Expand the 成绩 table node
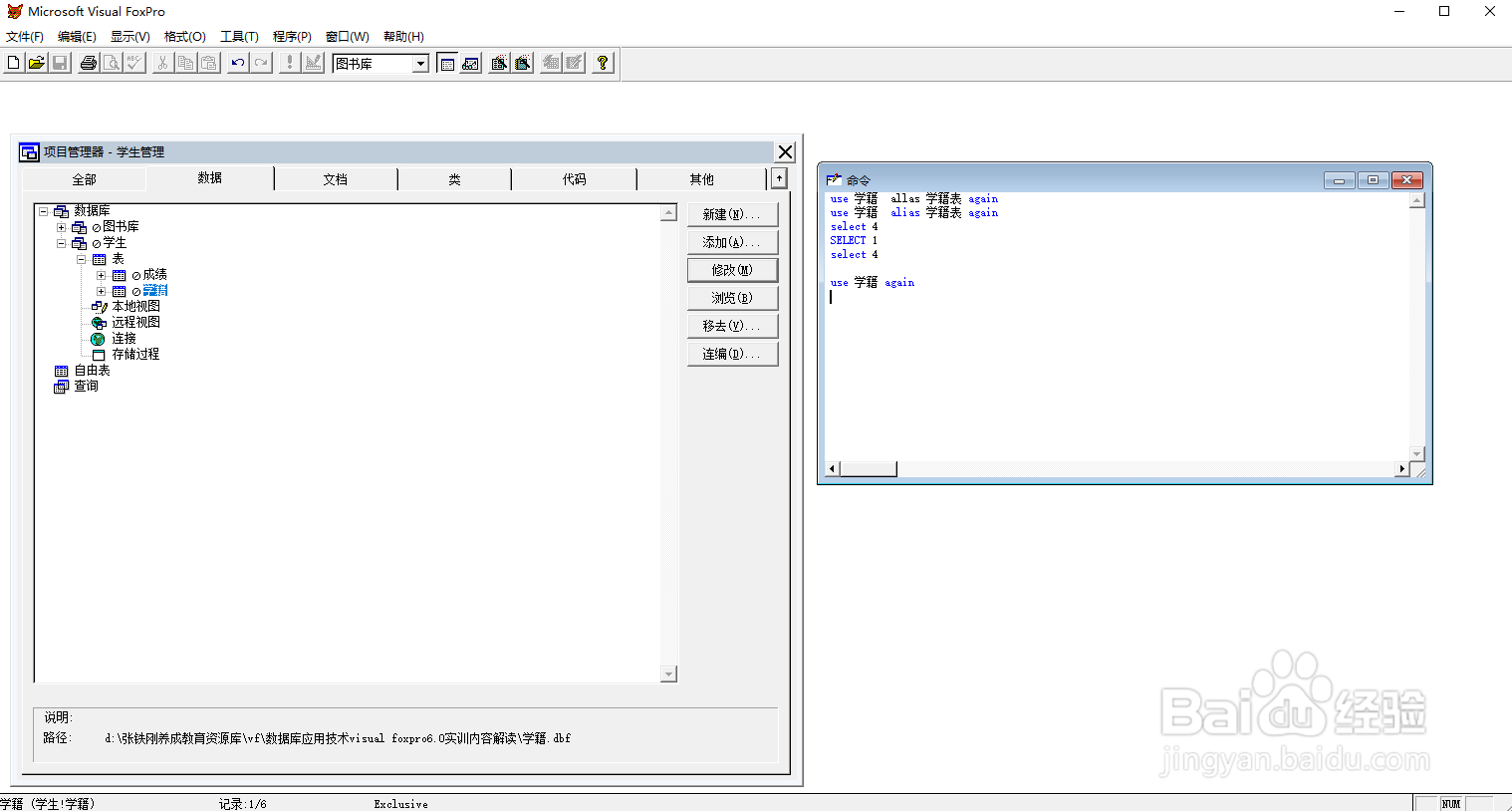 [x=102, y=275]
